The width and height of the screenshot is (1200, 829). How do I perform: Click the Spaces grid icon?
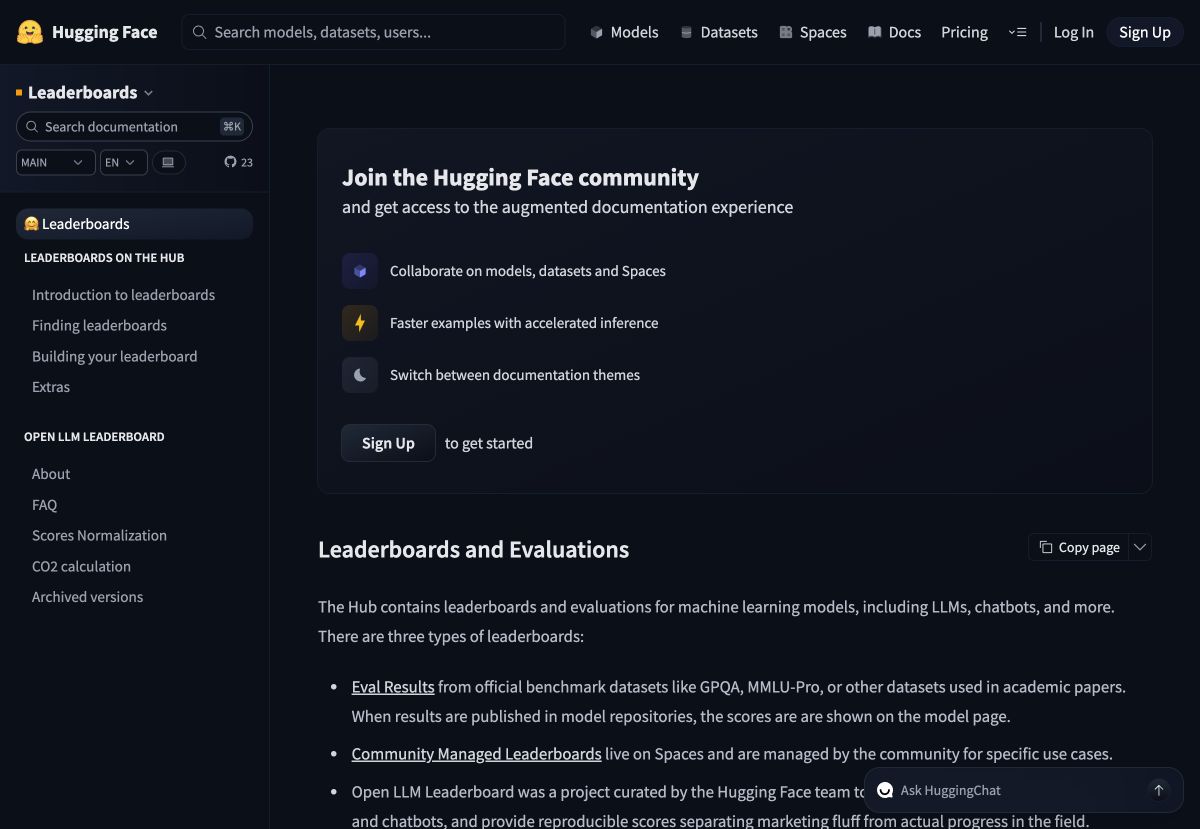coord(786,32)
